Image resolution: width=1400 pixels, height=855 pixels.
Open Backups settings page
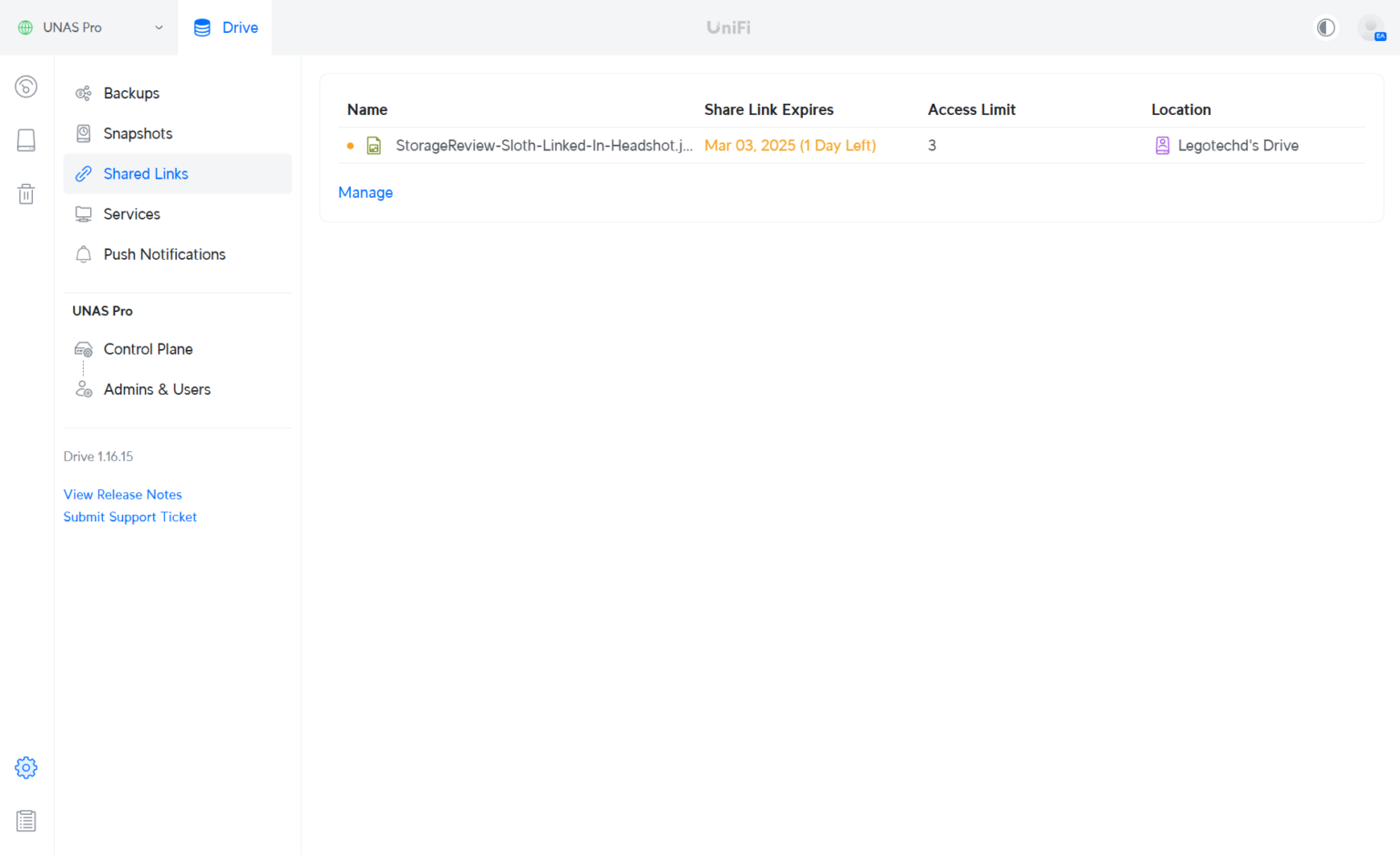pyautogui.click(x=178, y=93)
